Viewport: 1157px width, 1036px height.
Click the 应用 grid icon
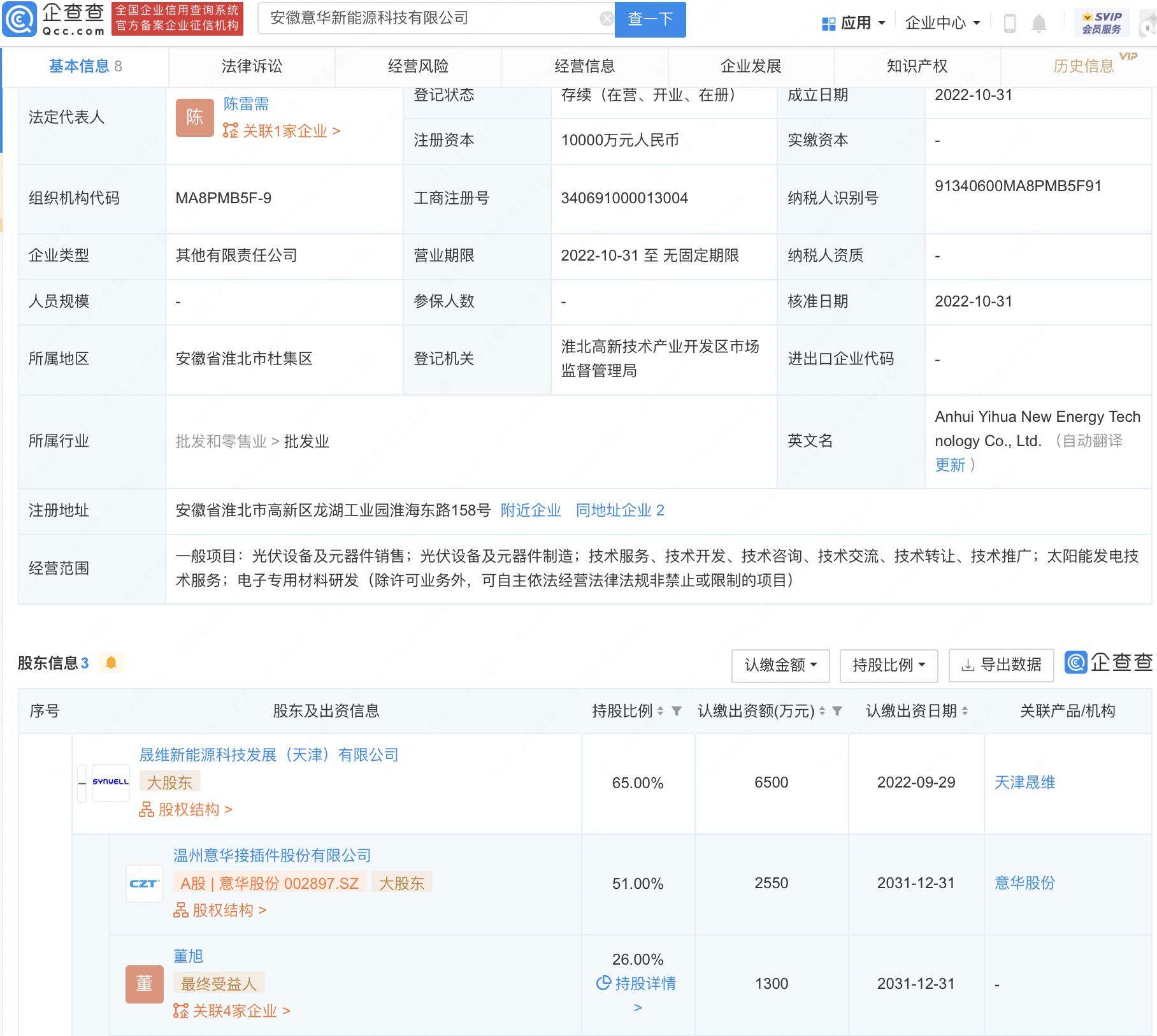tap(828, 24)
